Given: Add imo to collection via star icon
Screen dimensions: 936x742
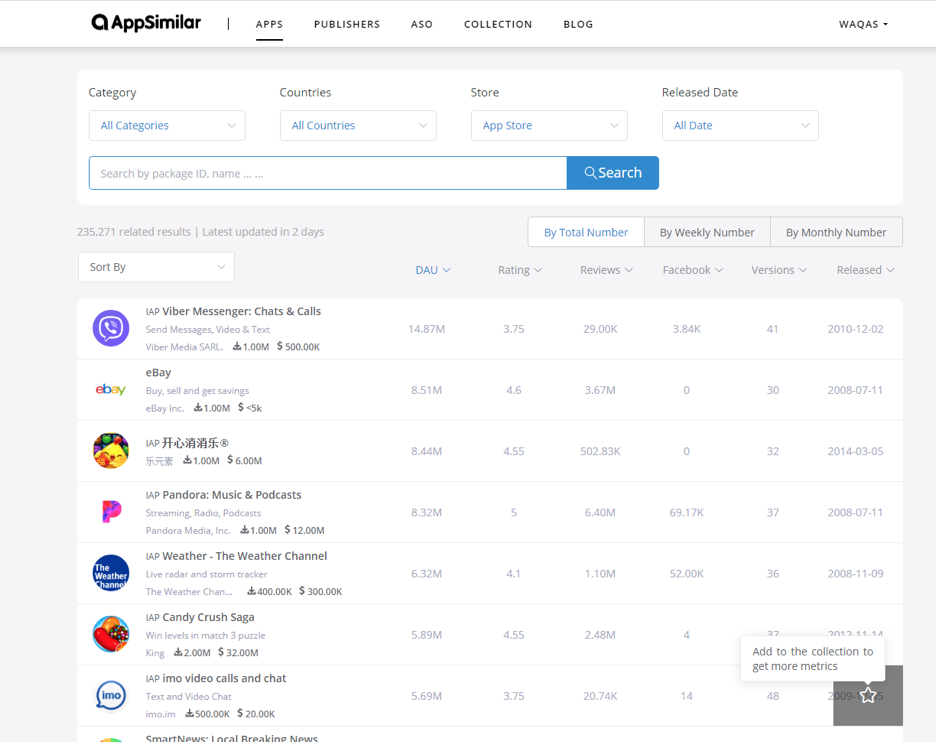Looking at the screenshot, I should click(x=868, y=695).
